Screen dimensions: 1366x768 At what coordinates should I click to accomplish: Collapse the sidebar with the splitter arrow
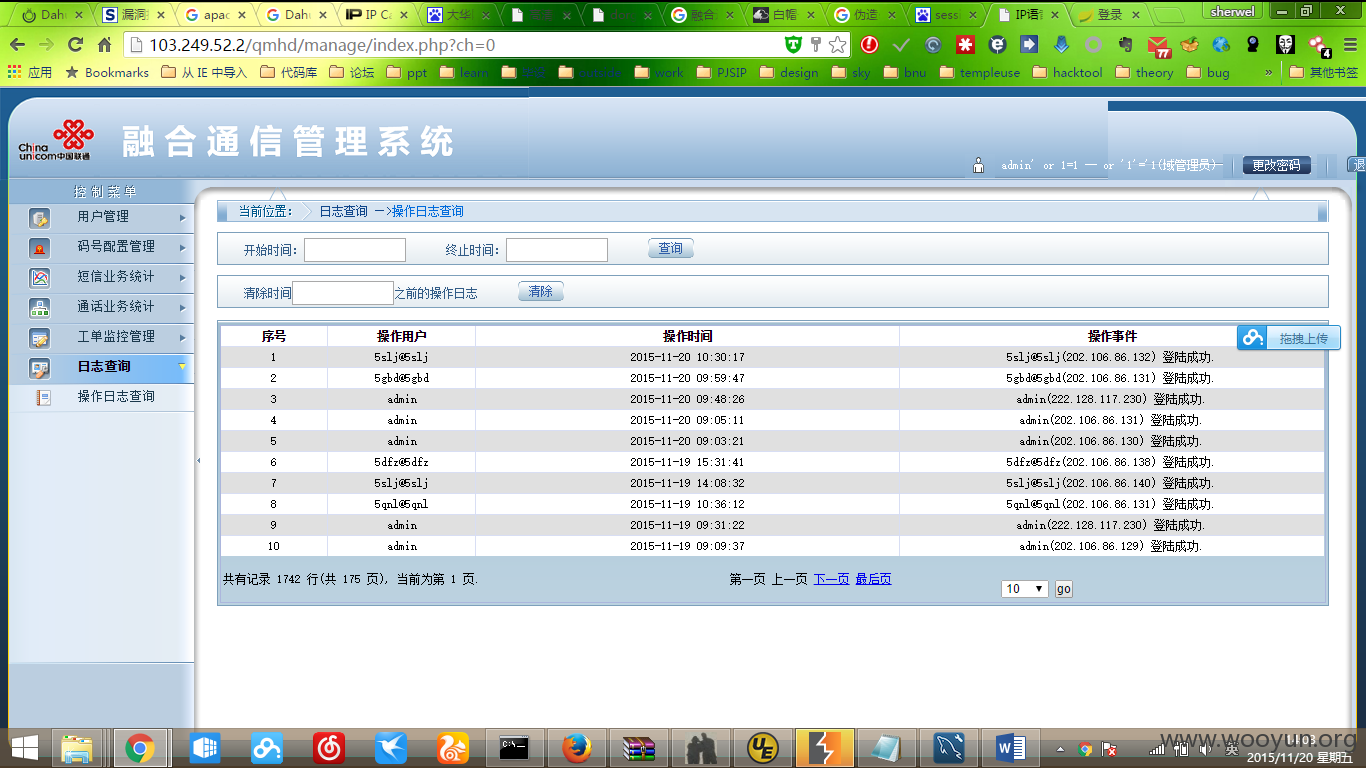coord(198,460)
